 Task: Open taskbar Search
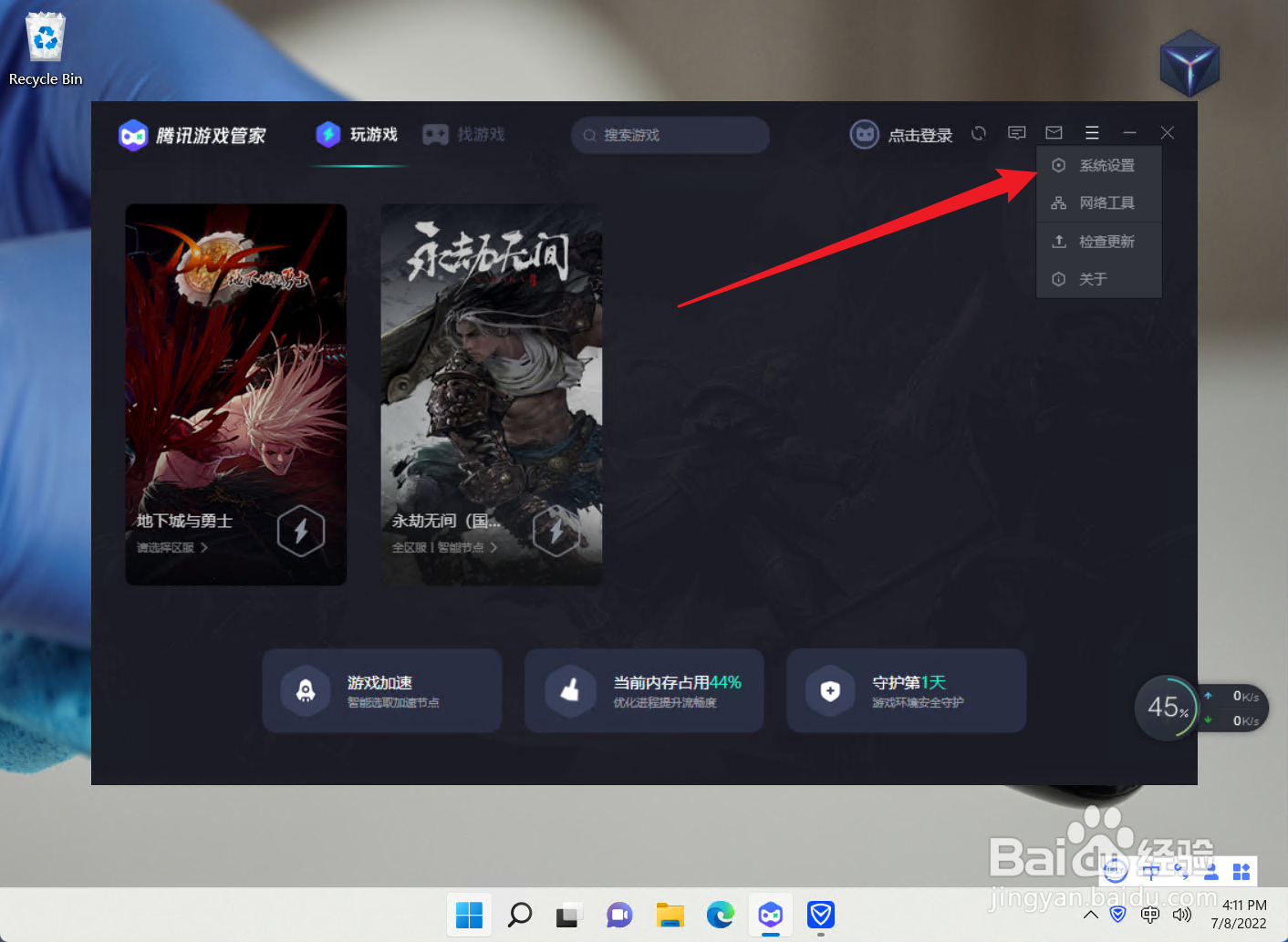pos(520,915)
